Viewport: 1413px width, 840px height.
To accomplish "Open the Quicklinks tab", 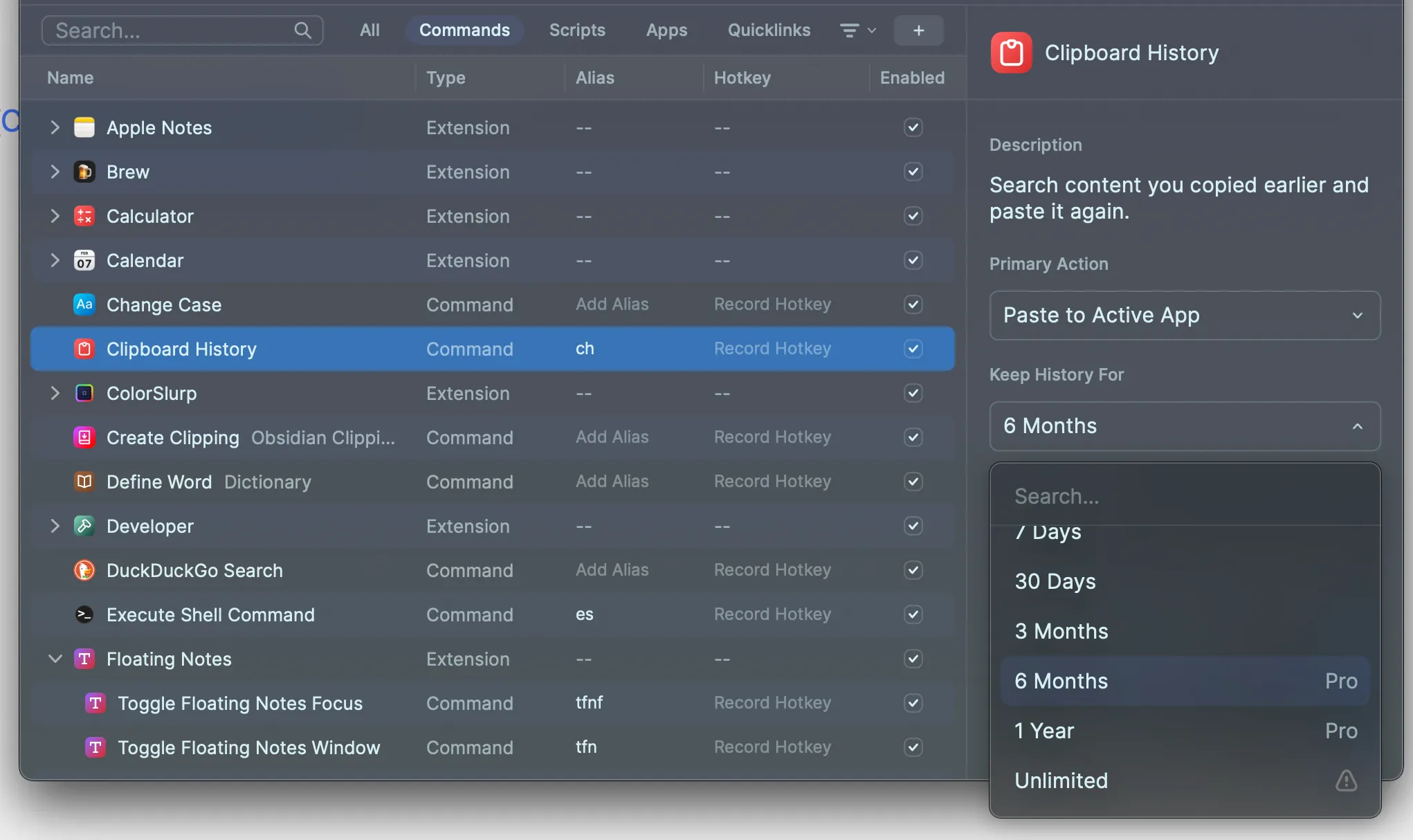I will pos(768,30).
